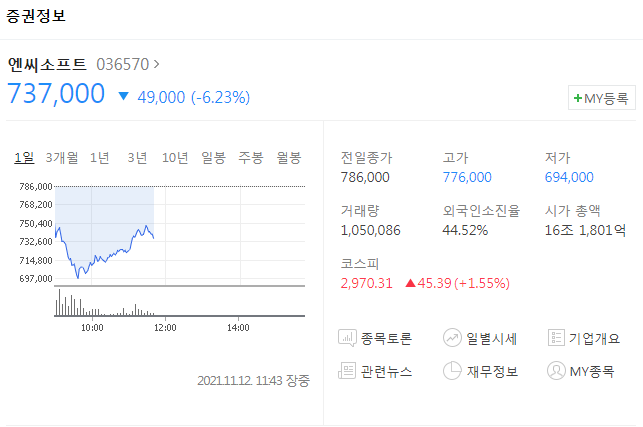Open the 엔씨소프트 stock name link

(47, 64)
